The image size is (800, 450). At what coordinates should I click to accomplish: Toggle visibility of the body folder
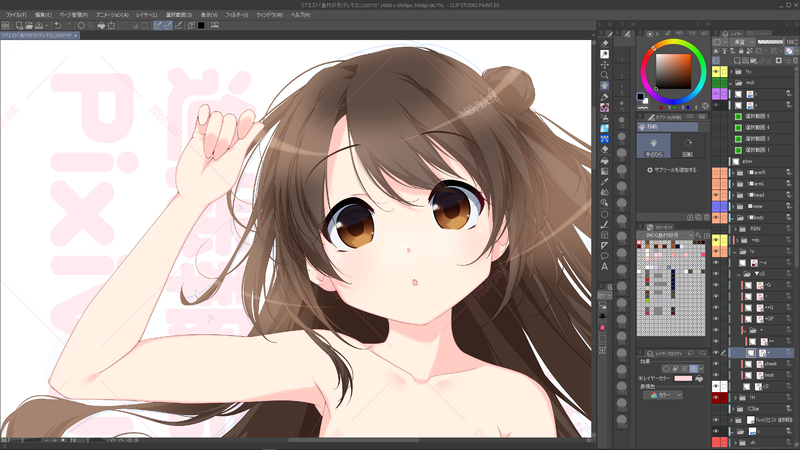[716, 217]
